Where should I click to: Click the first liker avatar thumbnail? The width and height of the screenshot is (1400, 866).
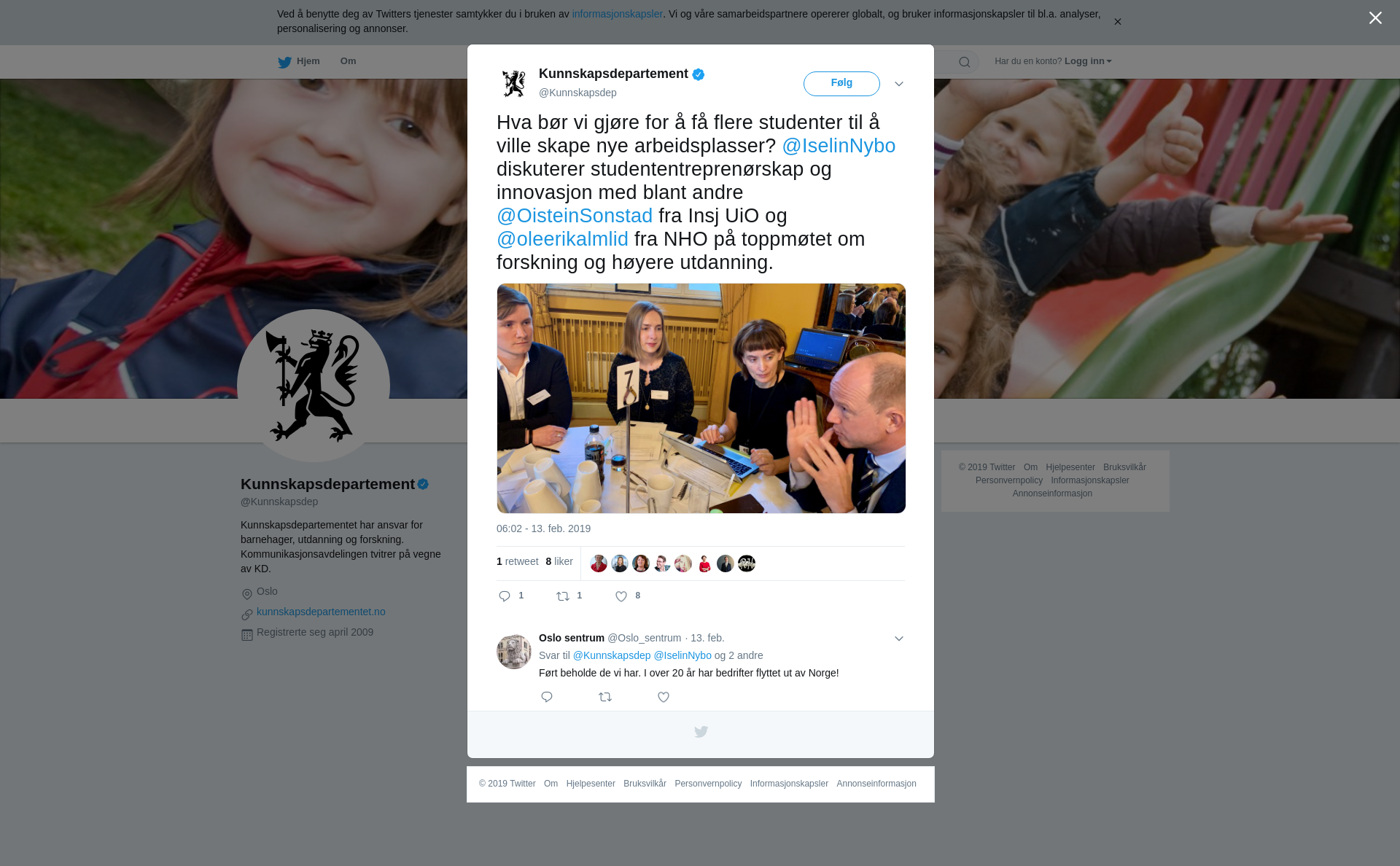[599, 563]
